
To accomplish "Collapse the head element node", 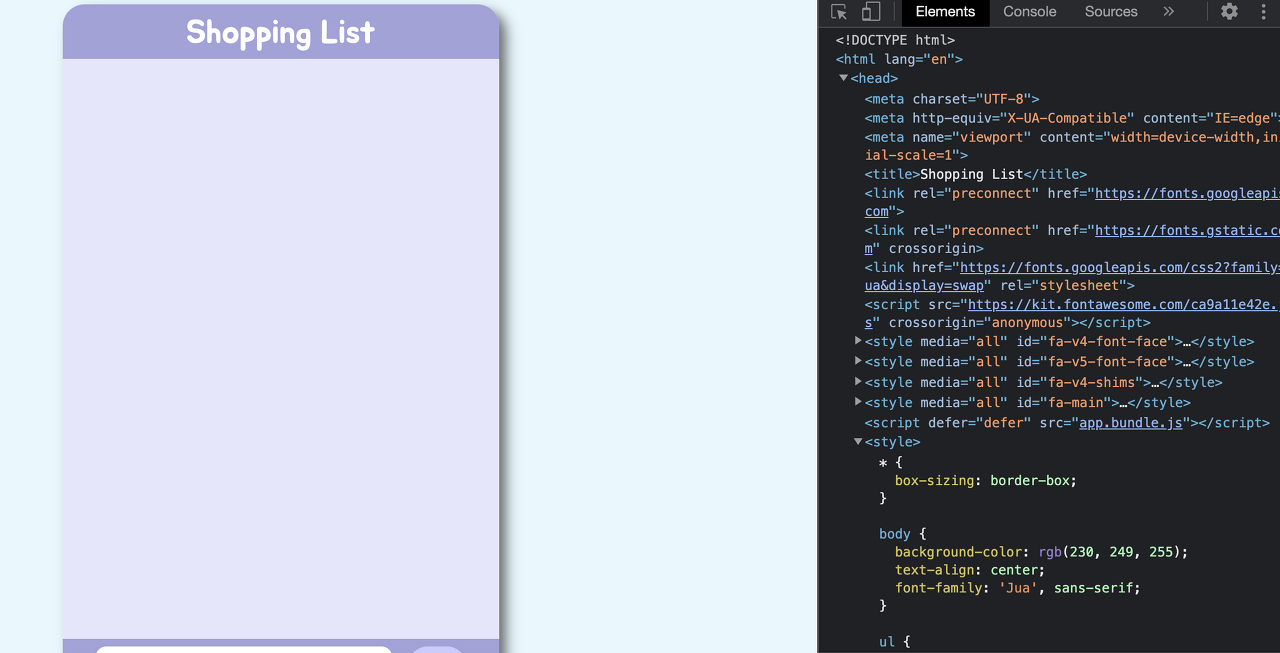I will pyautogui.click(x=843, y=78).
